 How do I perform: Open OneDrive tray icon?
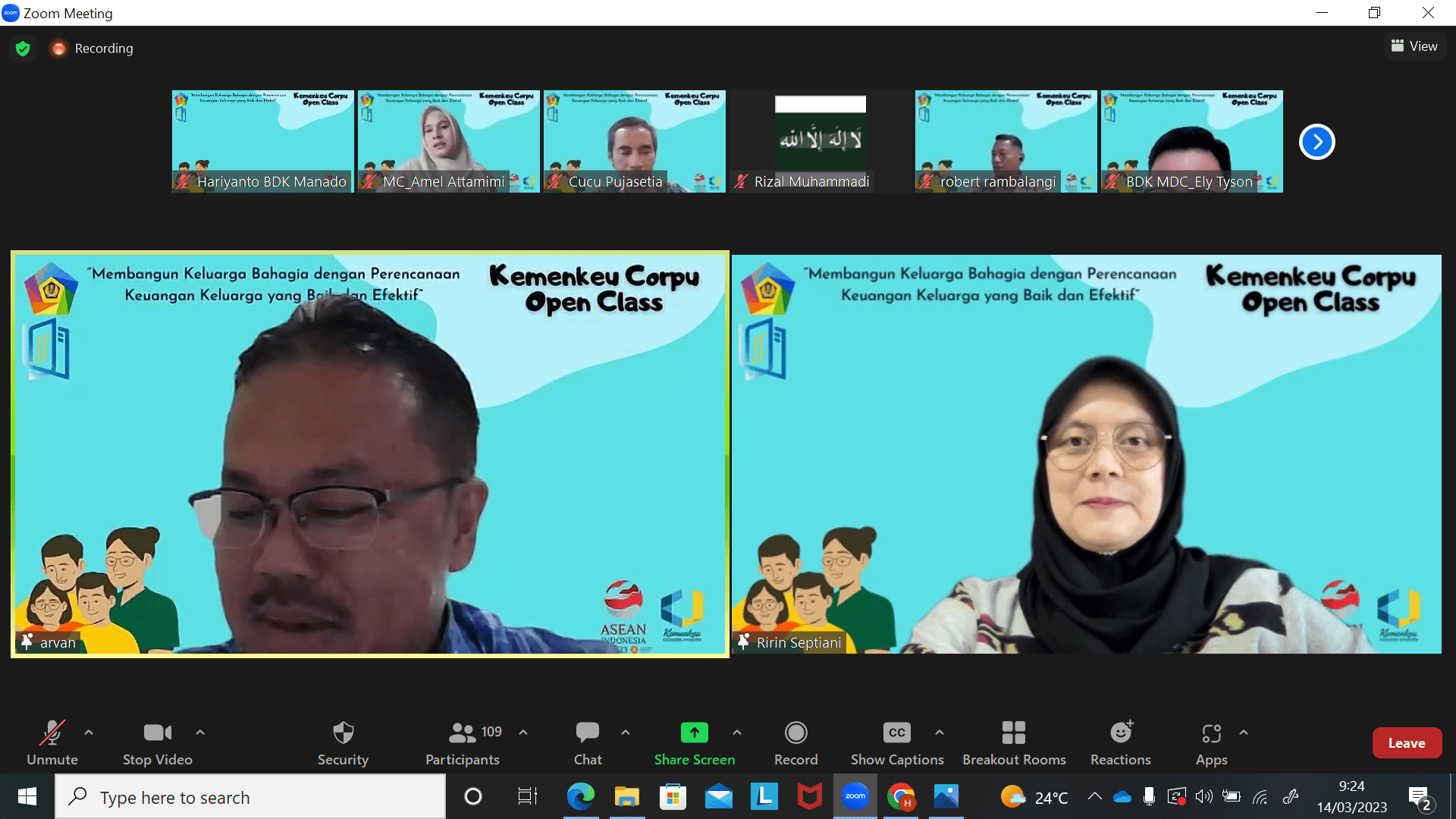coord(1122,796)
